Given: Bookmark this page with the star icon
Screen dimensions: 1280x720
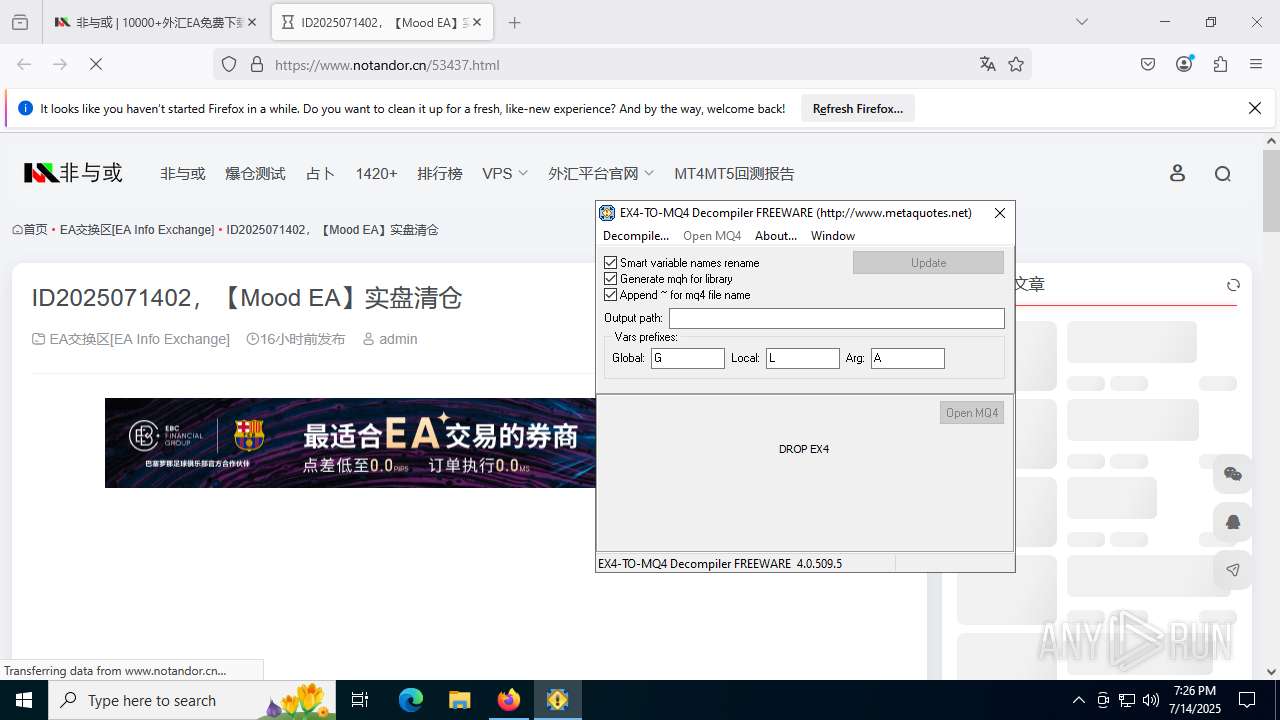Looking at the screenshot, I should (1016, 64).
